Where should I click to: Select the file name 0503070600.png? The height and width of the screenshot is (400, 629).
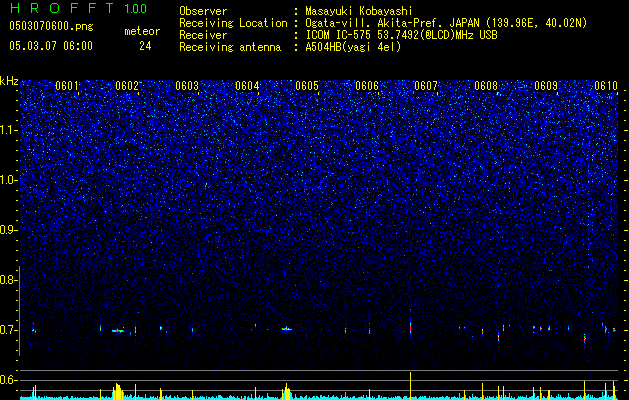point(51,26)
